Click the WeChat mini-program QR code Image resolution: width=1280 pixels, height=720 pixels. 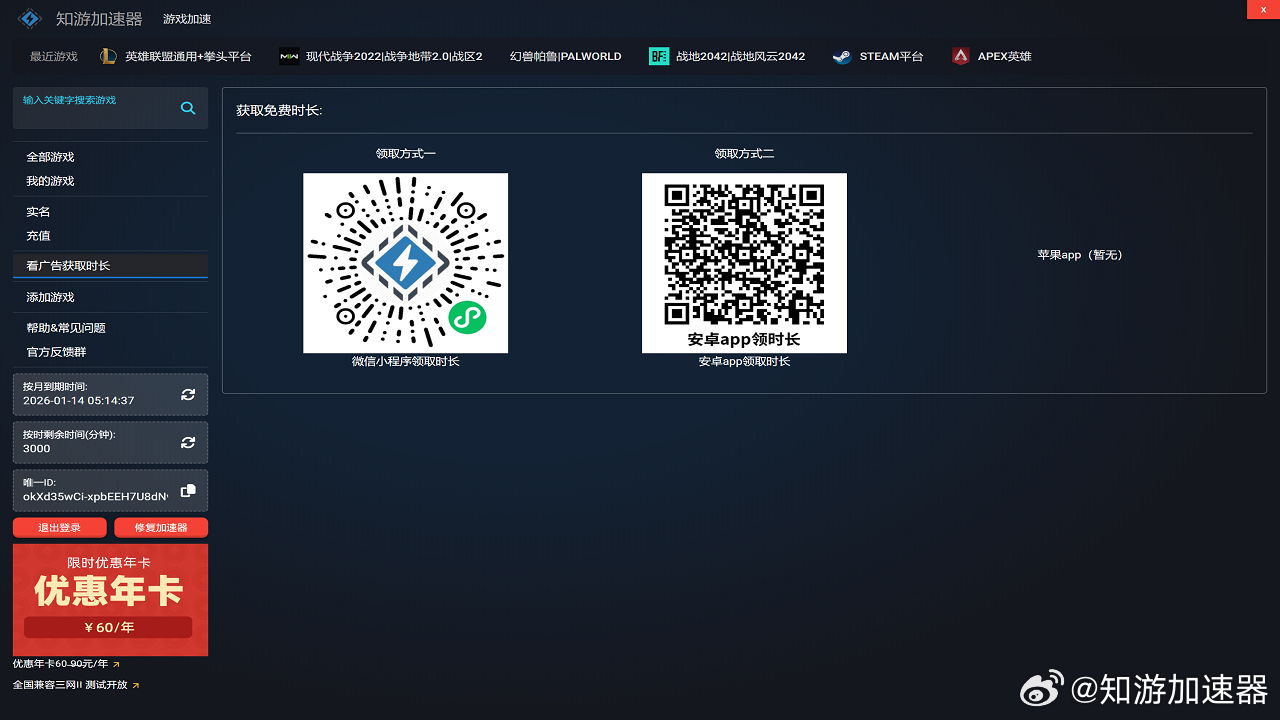(405, 263)
